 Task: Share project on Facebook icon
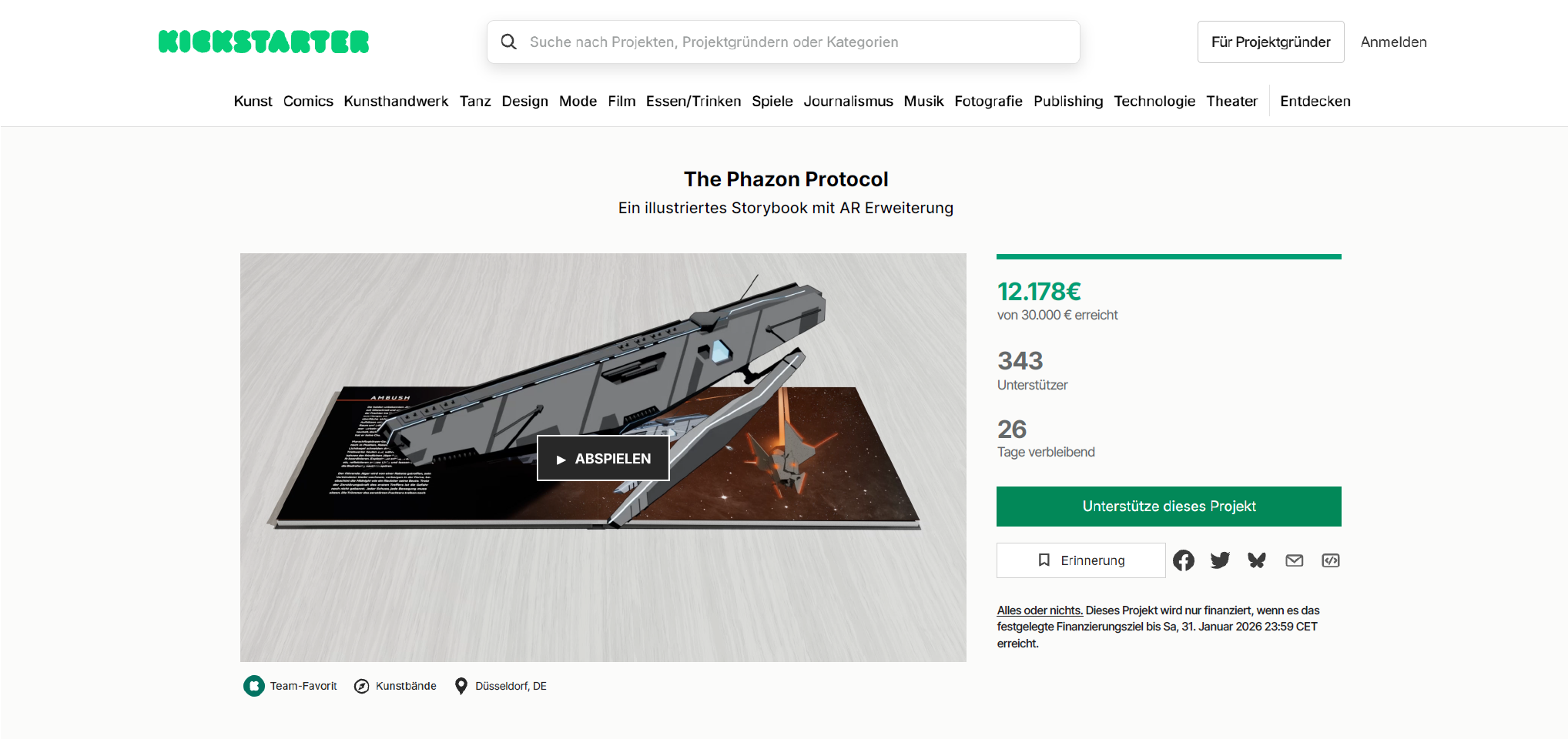coord(1184,560)
